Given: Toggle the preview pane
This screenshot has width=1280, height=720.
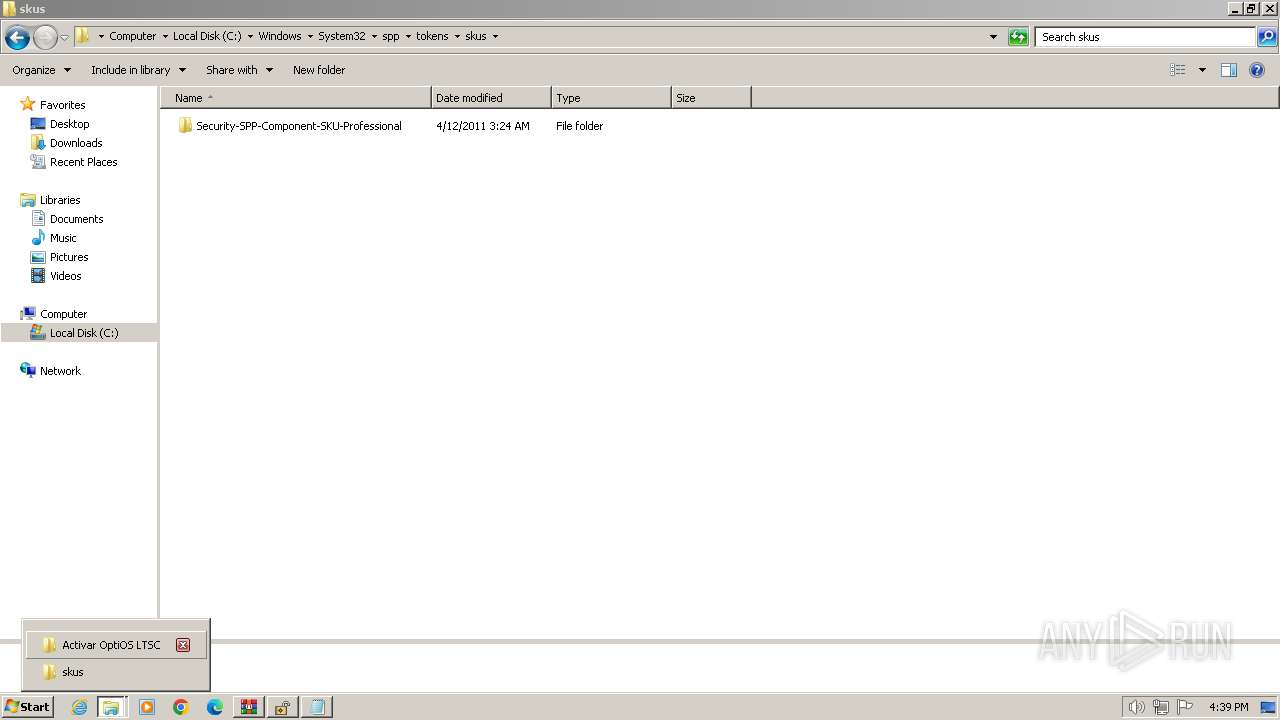Looking at the screenshot, I should pos(1229,70).
